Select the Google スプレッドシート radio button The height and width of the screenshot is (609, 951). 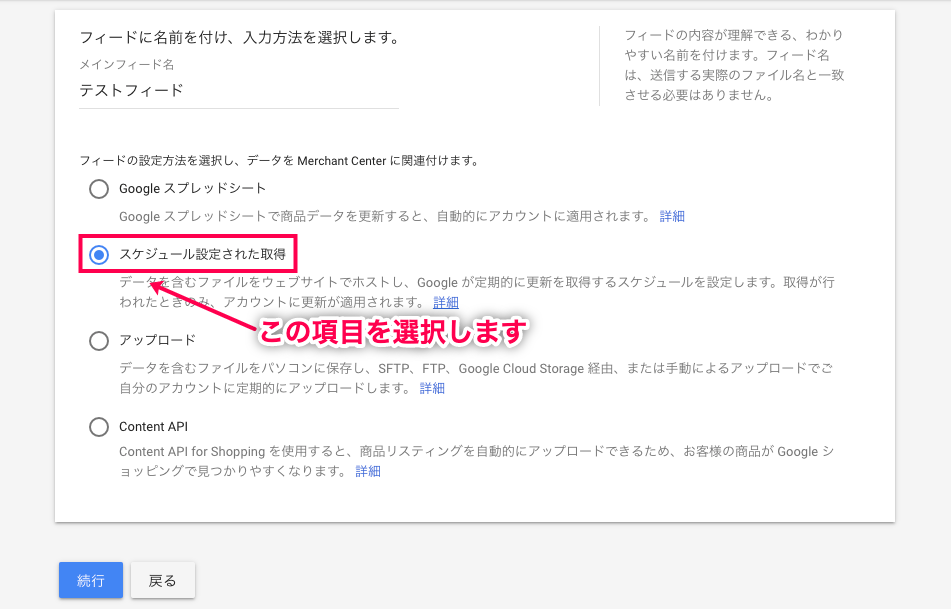tap(99, 189)
